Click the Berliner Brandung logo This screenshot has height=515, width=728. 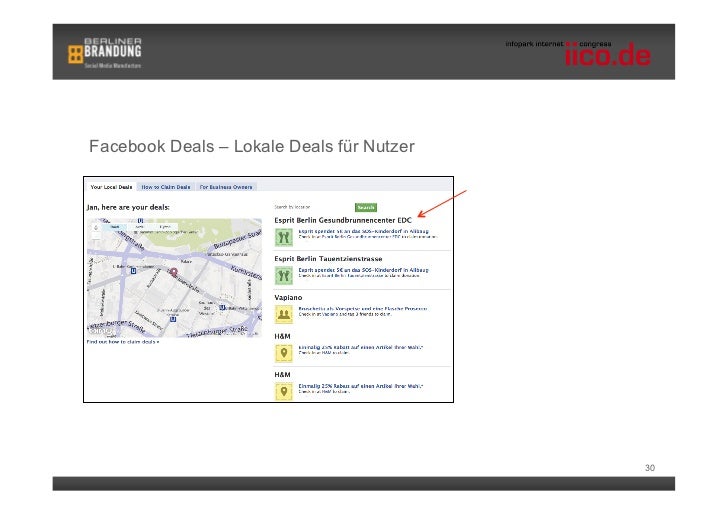point(105,52)
